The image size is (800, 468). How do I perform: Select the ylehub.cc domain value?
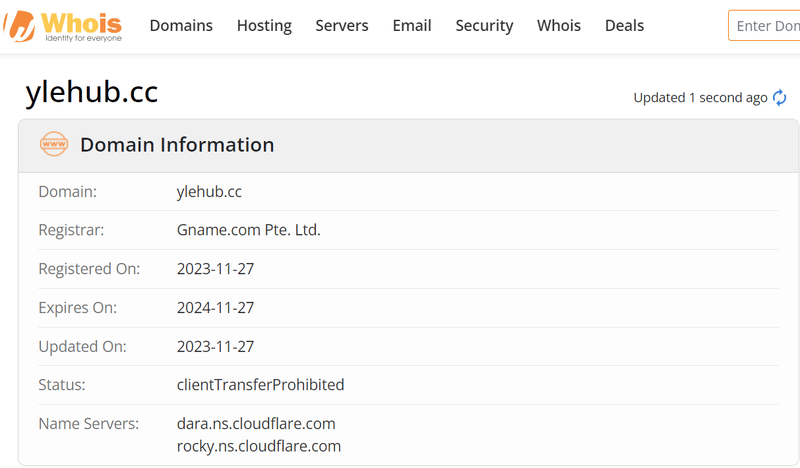point(209,192)
